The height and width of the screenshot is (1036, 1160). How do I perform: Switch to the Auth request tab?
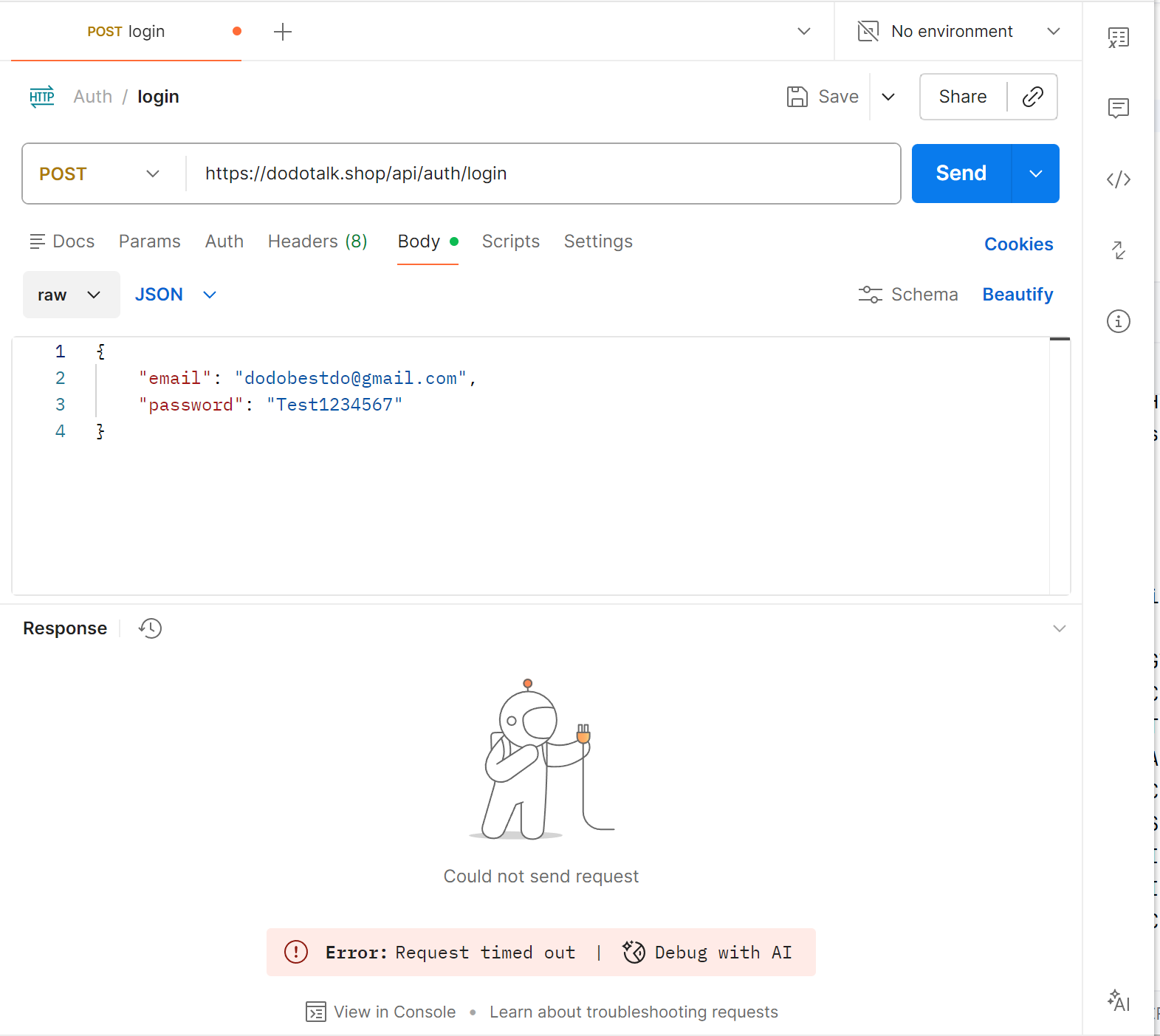[x=224, y=241]
